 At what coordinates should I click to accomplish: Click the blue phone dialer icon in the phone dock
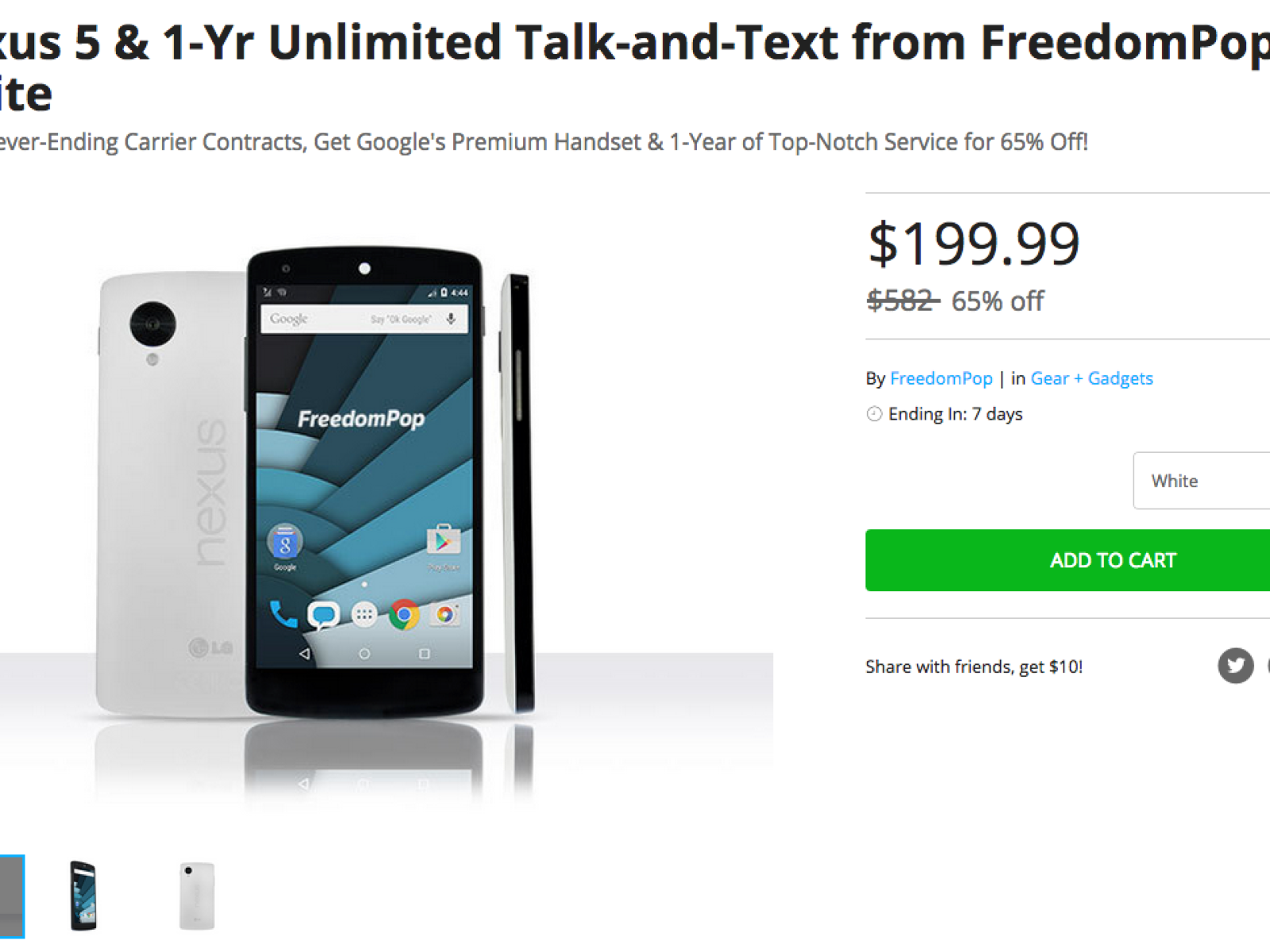coord(283,615)
